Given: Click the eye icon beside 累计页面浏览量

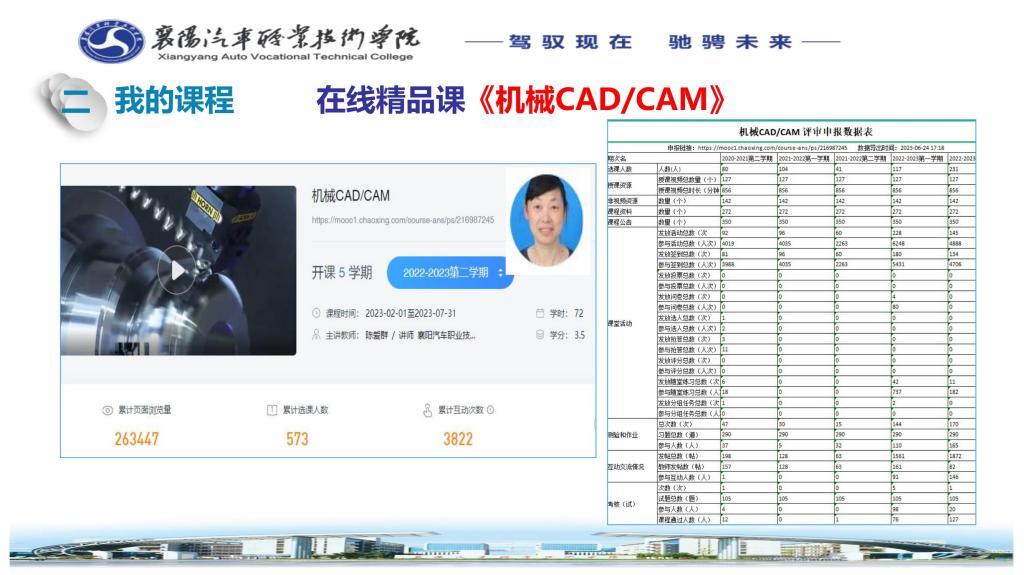Looking at the screenshot, I should [x=107, y=410].
